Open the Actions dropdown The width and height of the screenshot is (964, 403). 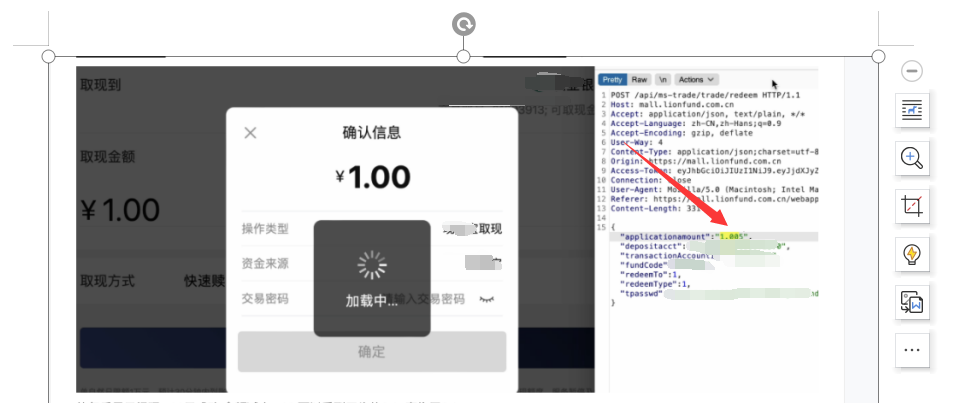(x=696, y=79)
